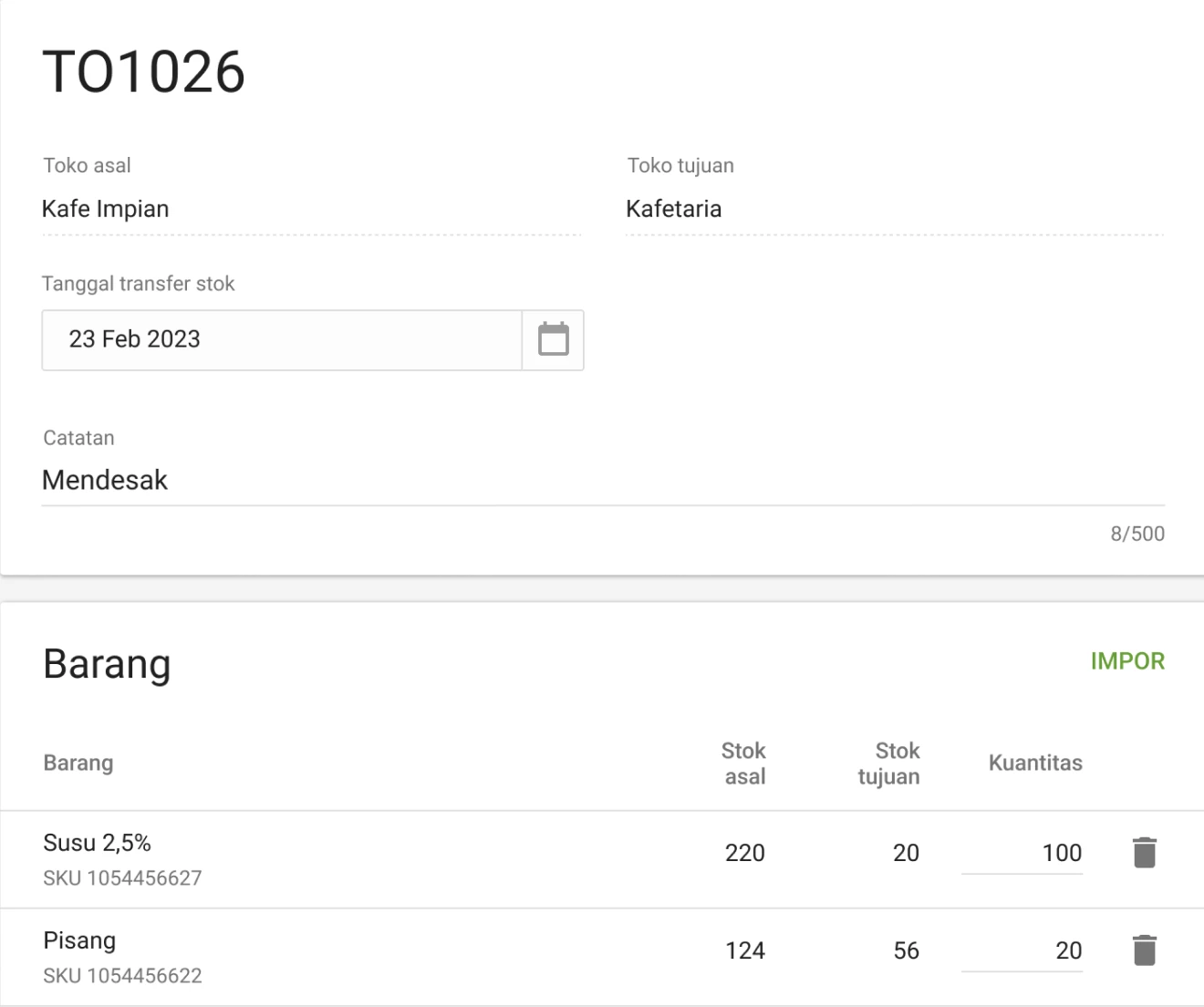Delete the Susu 2,5% item via trash icon
Viewport: 1204px width, 1007px height.
click(1144, 852)
